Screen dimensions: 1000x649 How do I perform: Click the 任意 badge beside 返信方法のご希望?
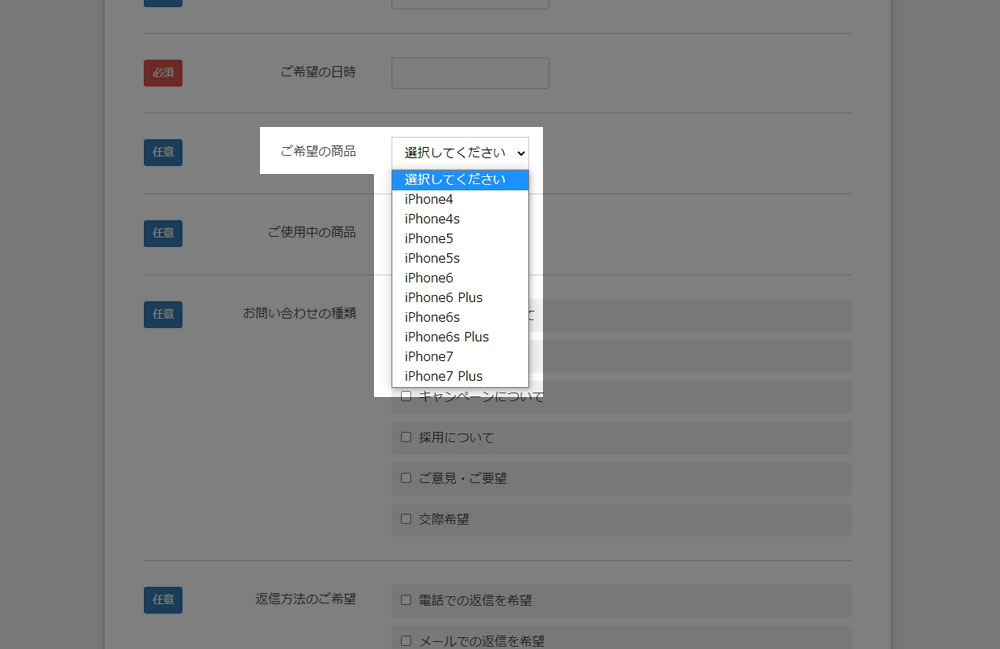163,600
